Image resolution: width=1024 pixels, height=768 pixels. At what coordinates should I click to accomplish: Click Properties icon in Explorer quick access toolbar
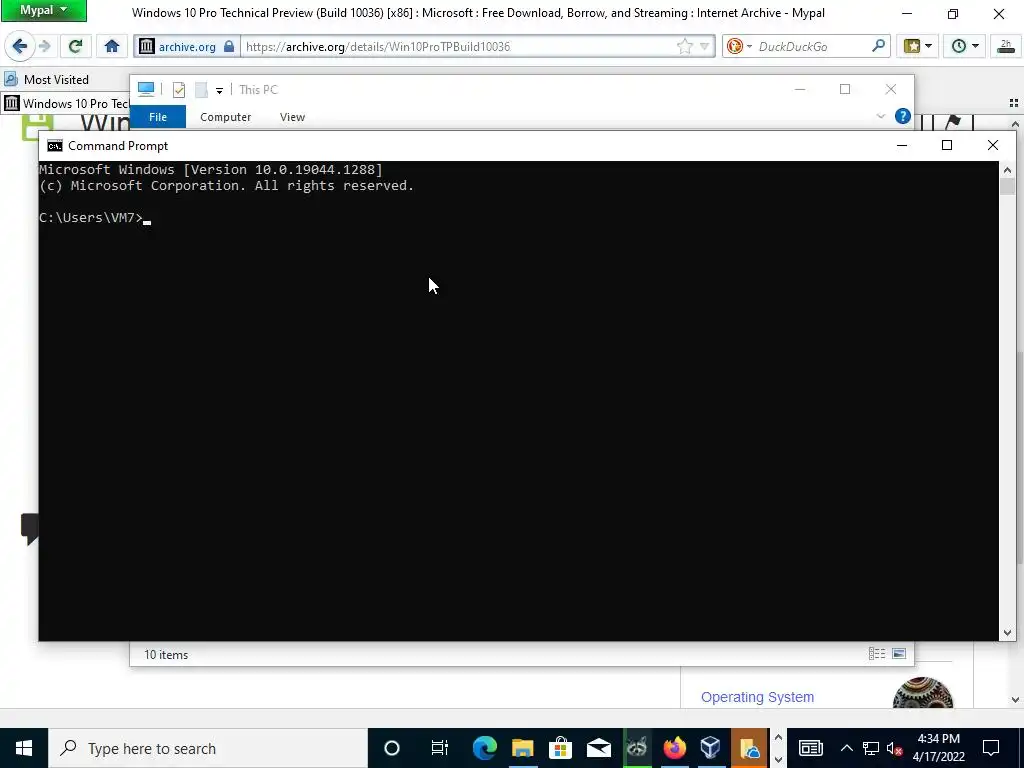tap(178, 89)
